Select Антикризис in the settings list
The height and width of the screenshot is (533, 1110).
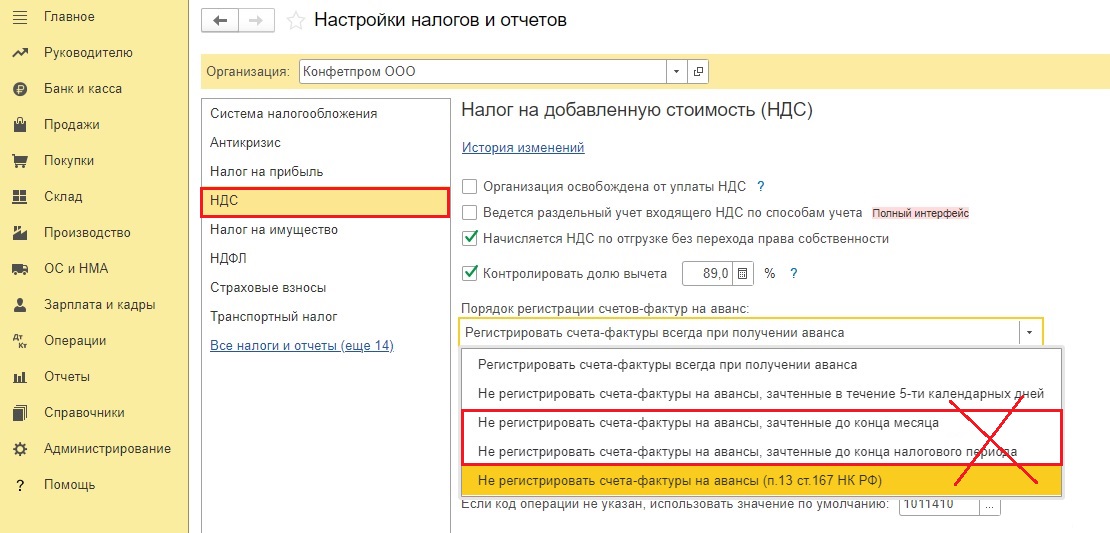(x=326, y=142)
